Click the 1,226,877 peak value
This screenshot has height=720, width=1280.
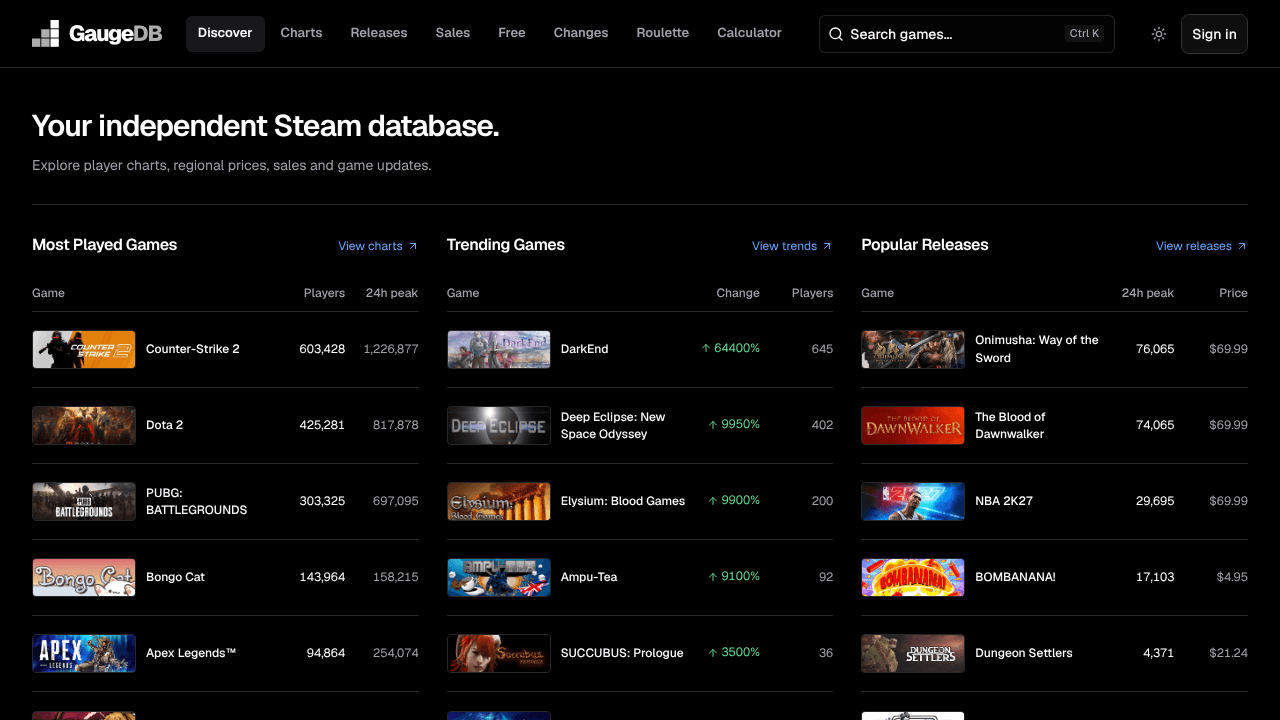click(391, 349)
